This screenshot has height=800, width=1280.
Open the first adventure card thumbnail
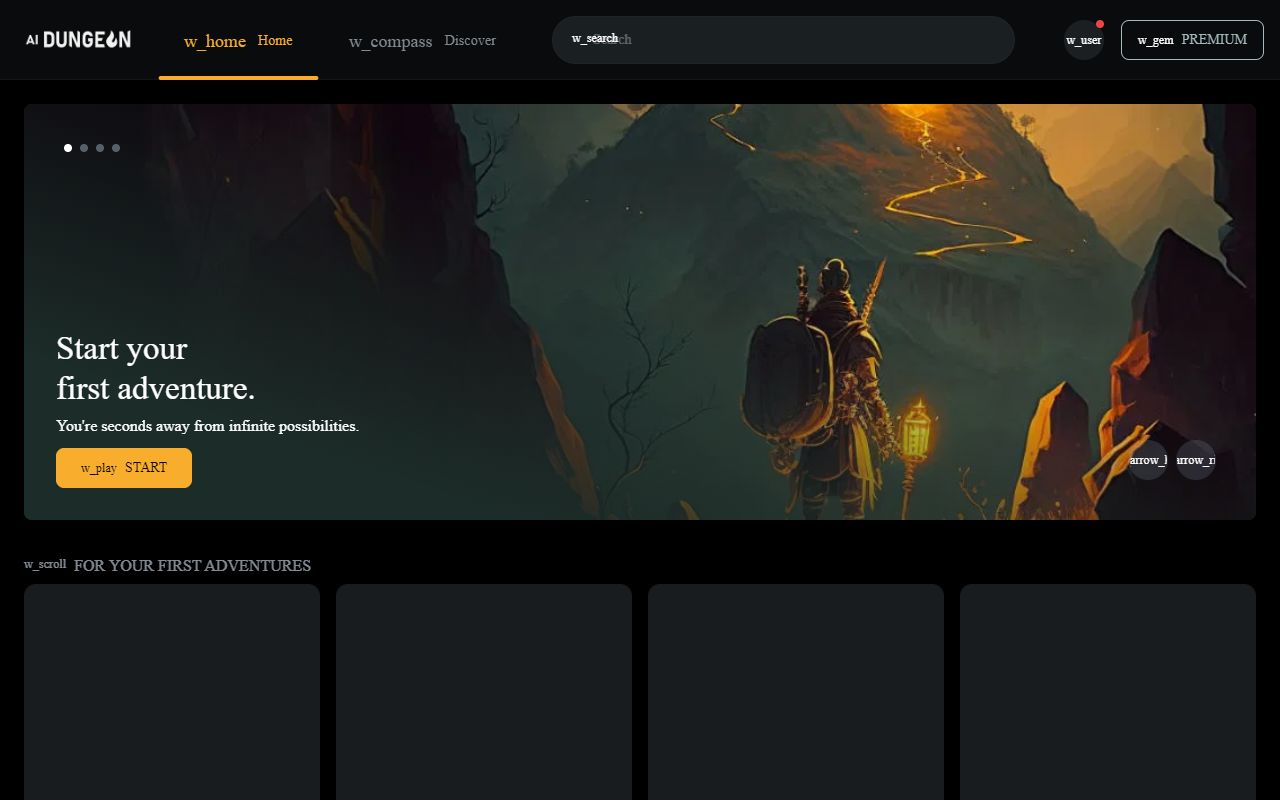tap(172, 690)
